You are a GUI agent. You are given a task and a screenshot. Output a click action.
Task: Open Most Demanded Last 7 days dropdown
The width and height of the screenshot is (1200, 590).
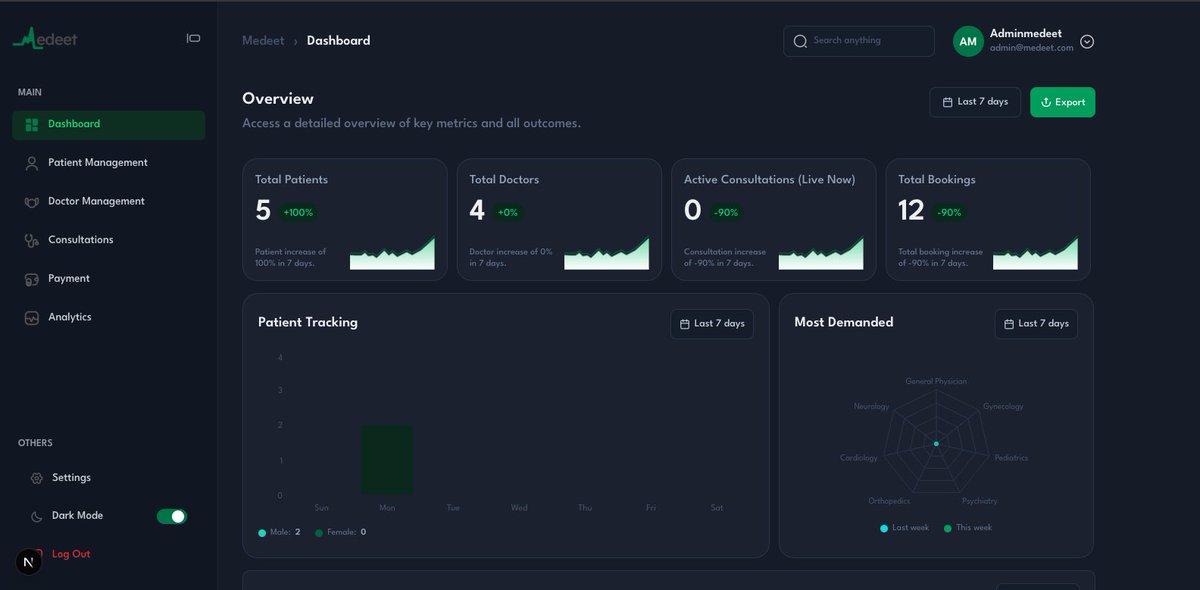click(x=1036, y=324)
